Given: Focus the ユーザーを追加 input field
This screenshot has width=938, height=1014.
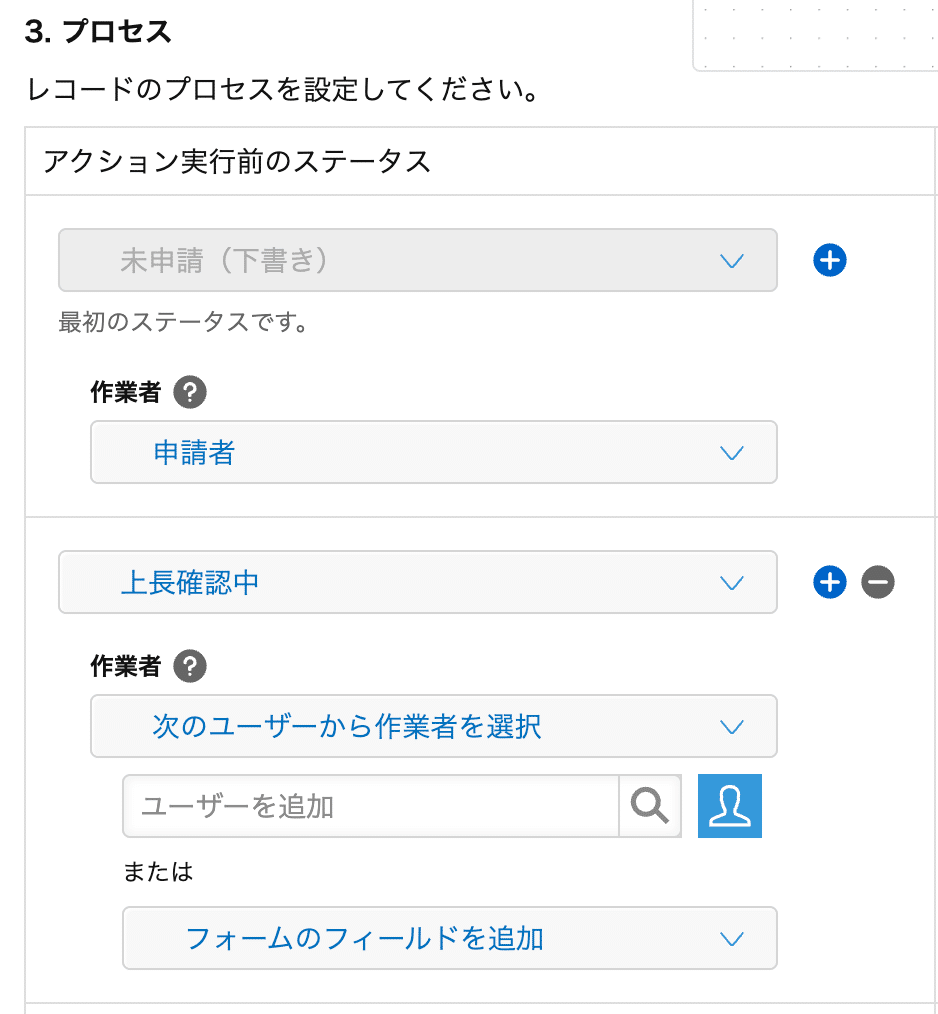Looking at the screenshot, I should point(371,806).
